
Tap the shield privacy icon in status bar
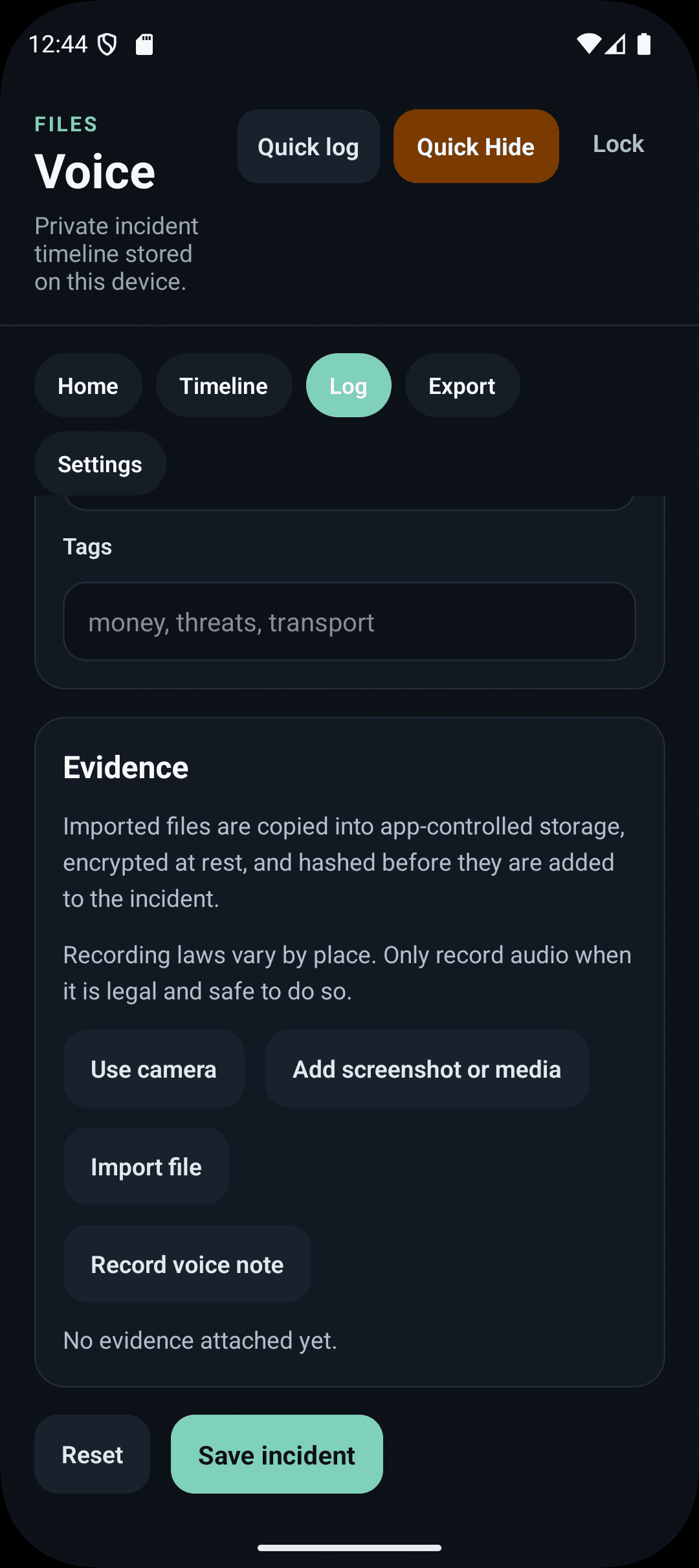[x=107, y=44]
